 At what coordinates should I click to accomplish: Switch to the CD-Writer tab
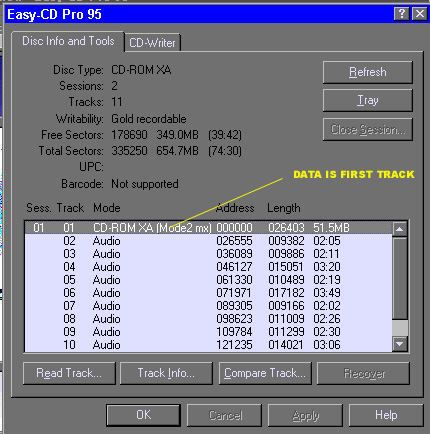point(152,43)
